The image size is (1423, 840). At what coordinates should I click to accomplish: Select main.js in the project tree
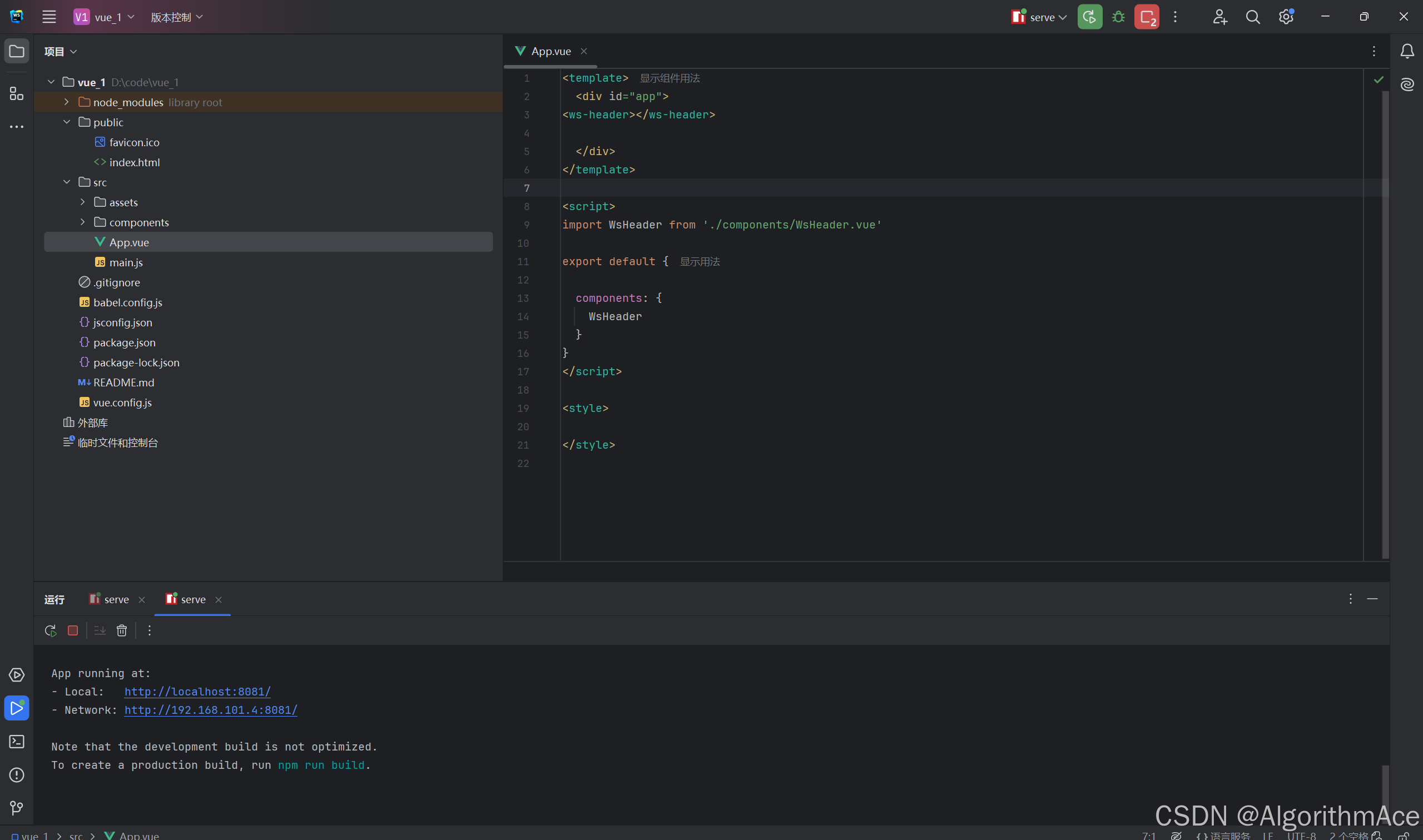126,262
